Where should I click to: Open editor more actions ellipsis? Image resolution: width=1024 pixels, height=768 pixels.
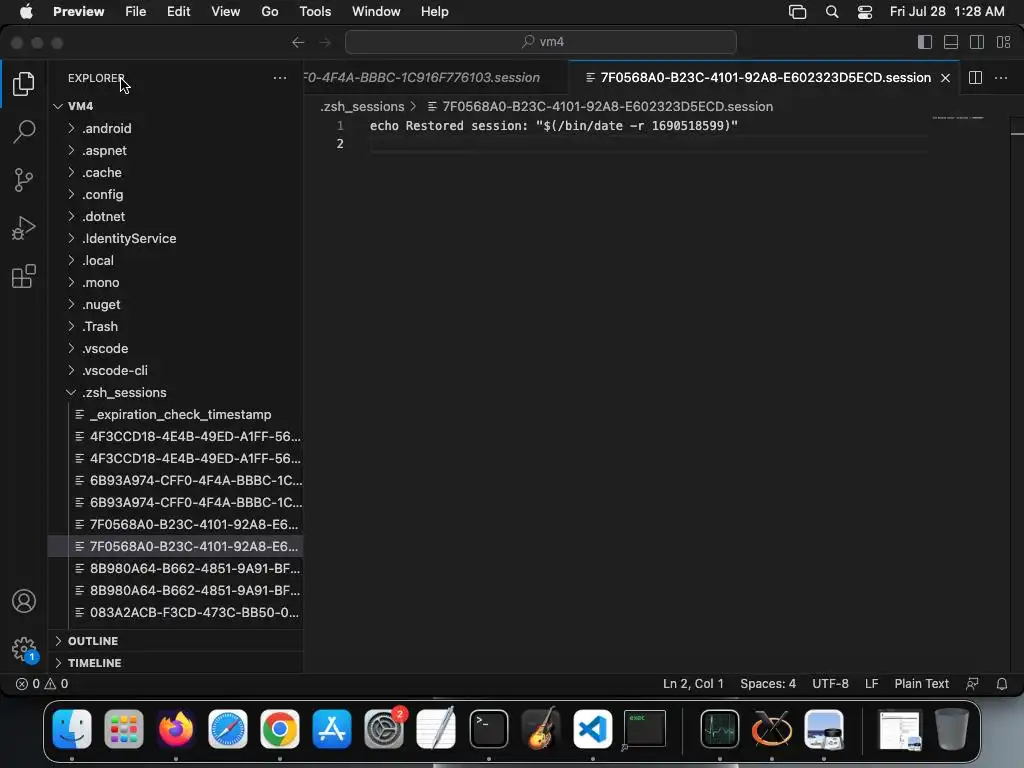click(x=1000, y=78)
